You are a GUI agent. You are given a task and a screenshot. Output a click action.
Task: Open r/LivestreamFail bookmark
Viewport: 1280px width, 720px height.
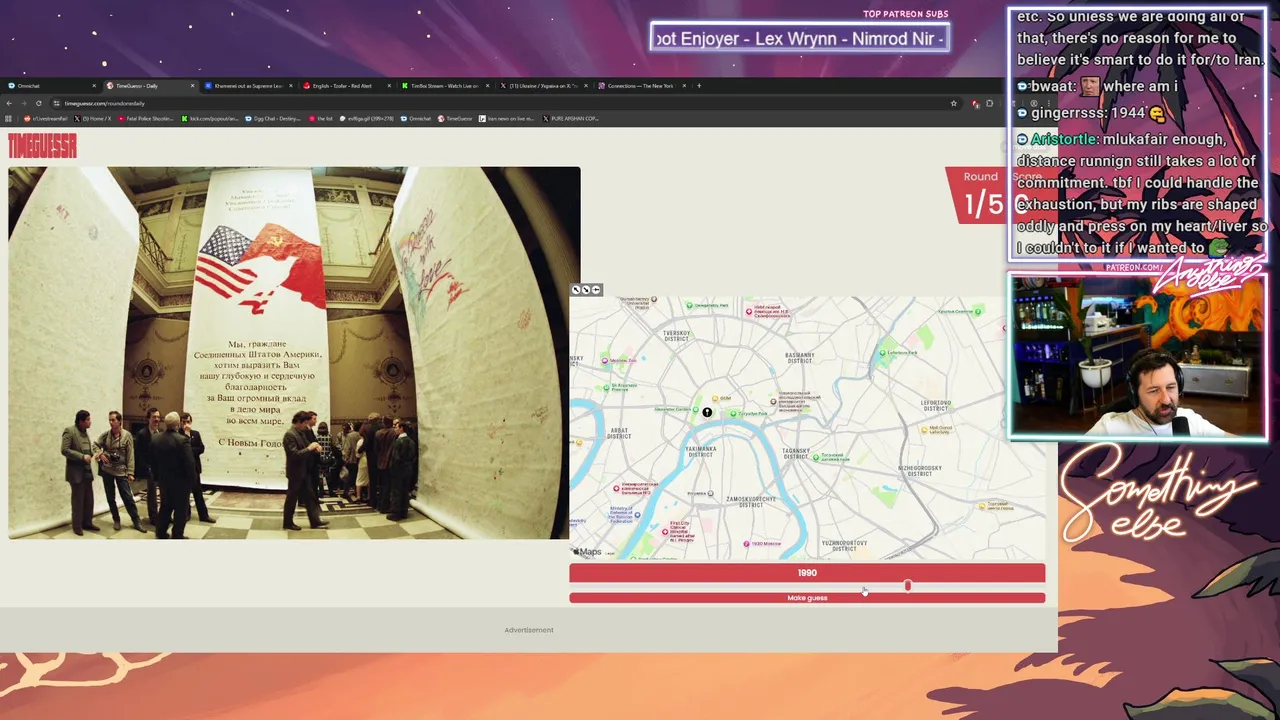[x=44, y=118]
